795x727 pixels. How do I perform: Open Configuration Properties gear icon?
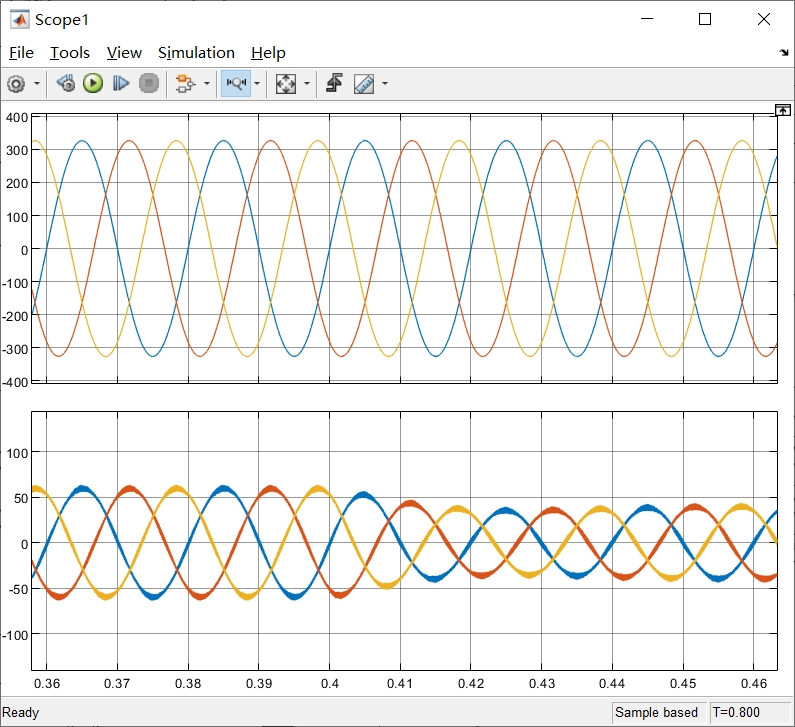(16, 84)
